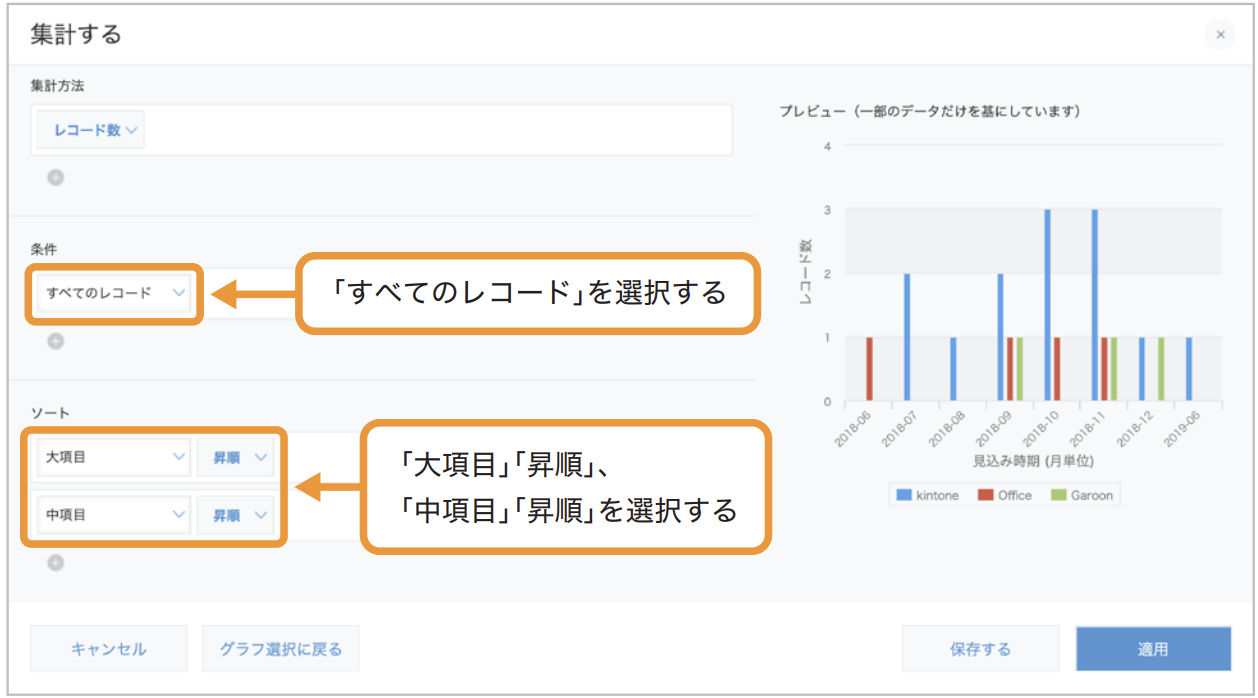Expand the 中項目 sort field dropdown
1258x698 pixels.
[x=112, y=516]
